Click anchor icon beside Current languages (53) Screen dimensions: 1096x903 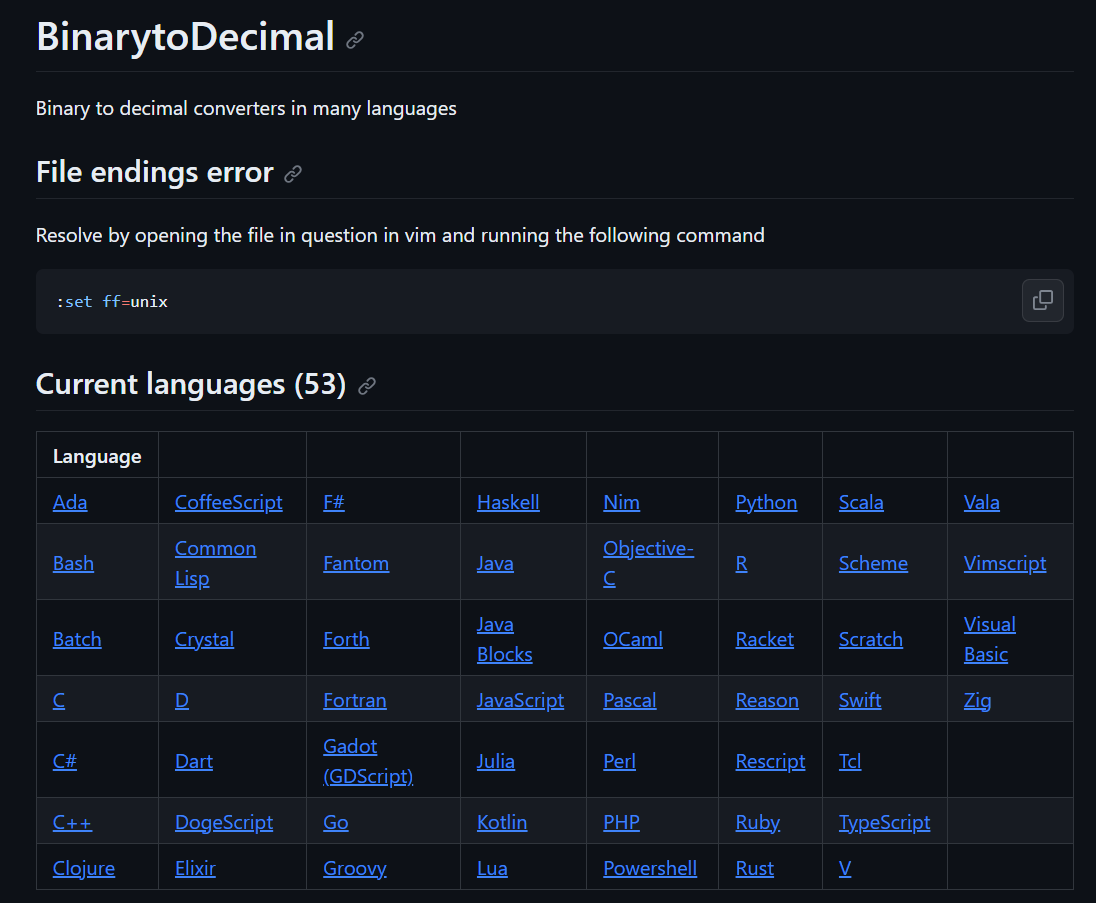coord(366,386)
